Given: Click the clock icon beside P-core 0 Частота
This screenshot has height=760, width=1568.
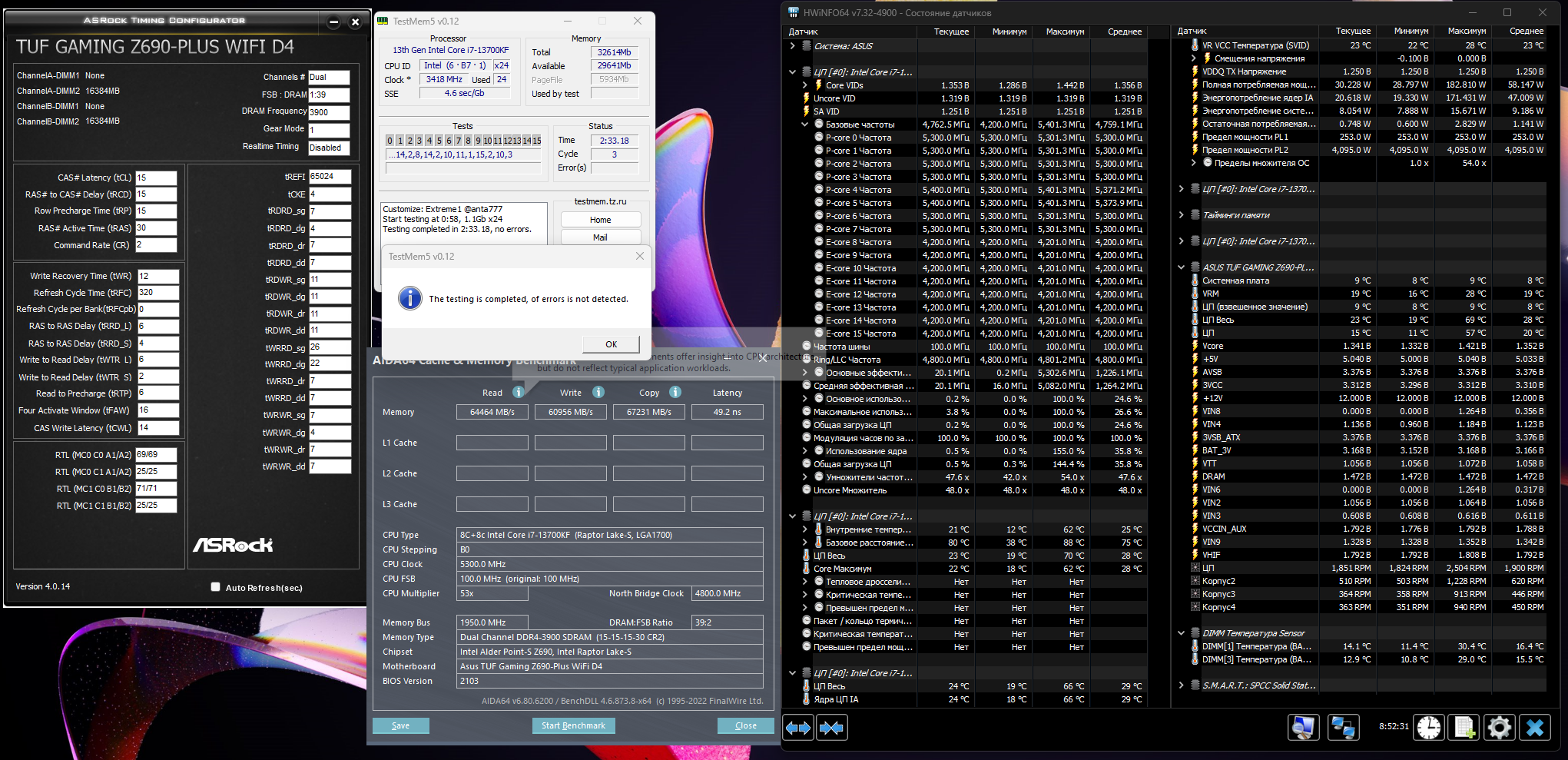Looking at the screenshot, I should point(819,138).
